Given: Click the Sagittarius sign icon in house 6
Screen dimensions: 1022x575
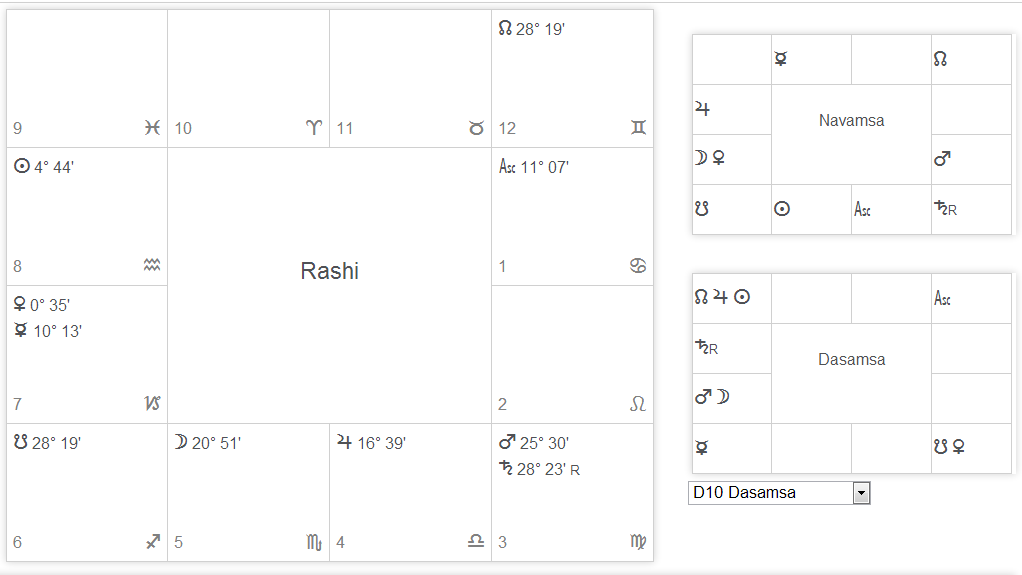Looking at the screenshot, I should pos(152,542).
